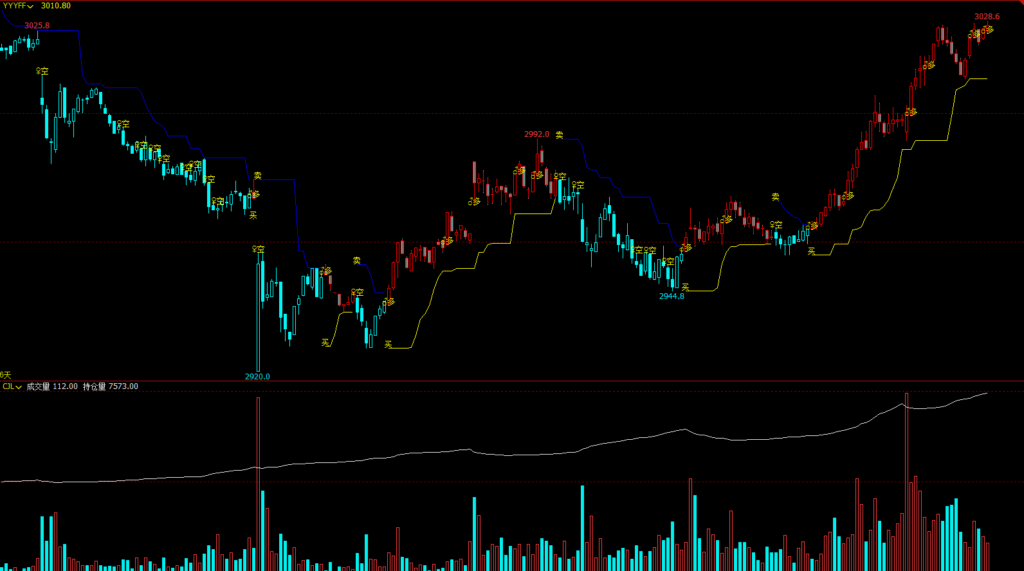The image size is (1024, 571).
Task: Click the 成交量 112.00 volume readout
Action: point(52,386)
